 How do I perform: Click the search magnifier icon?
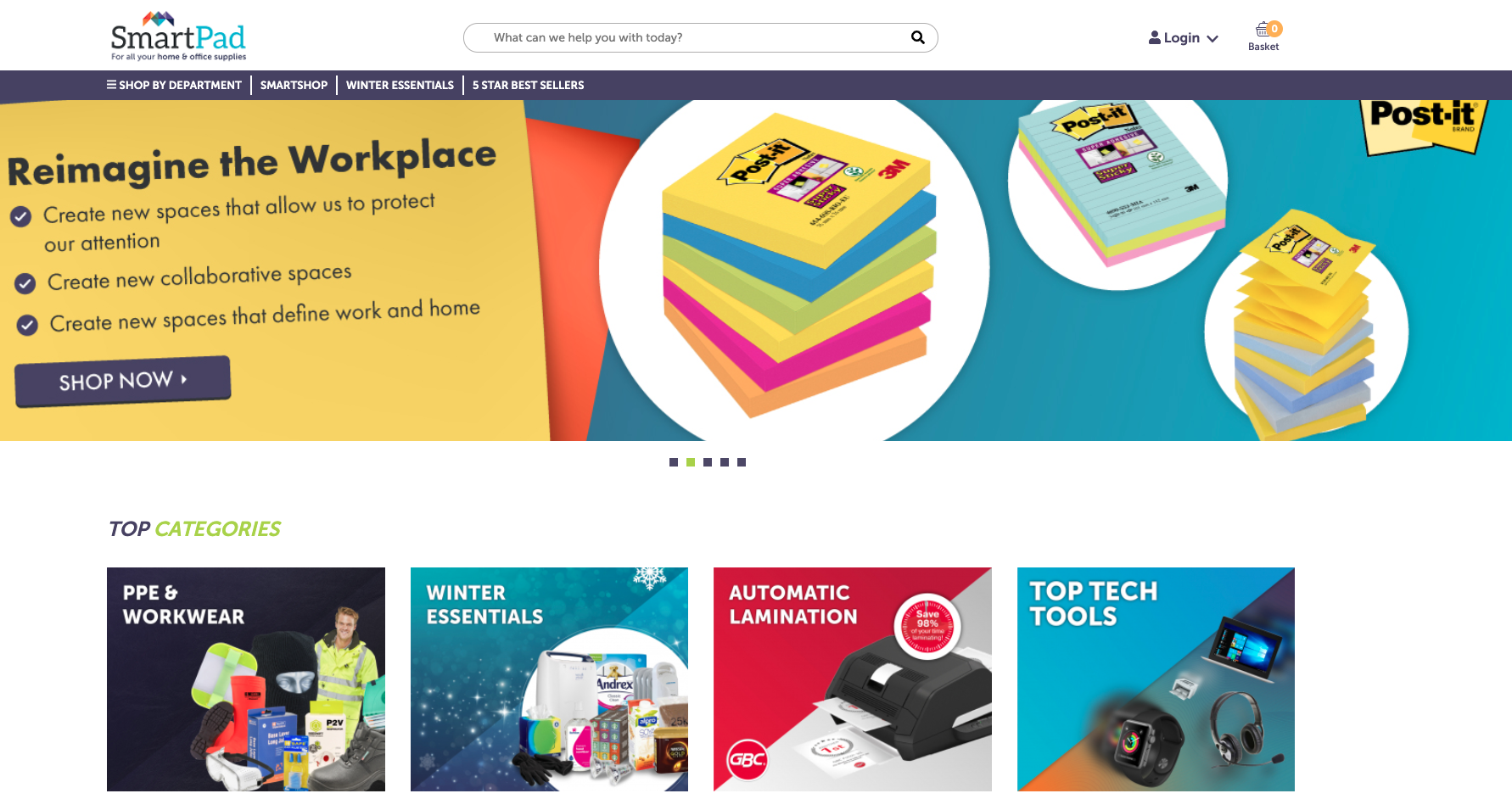pyautogui.click(x=917, y=37)
